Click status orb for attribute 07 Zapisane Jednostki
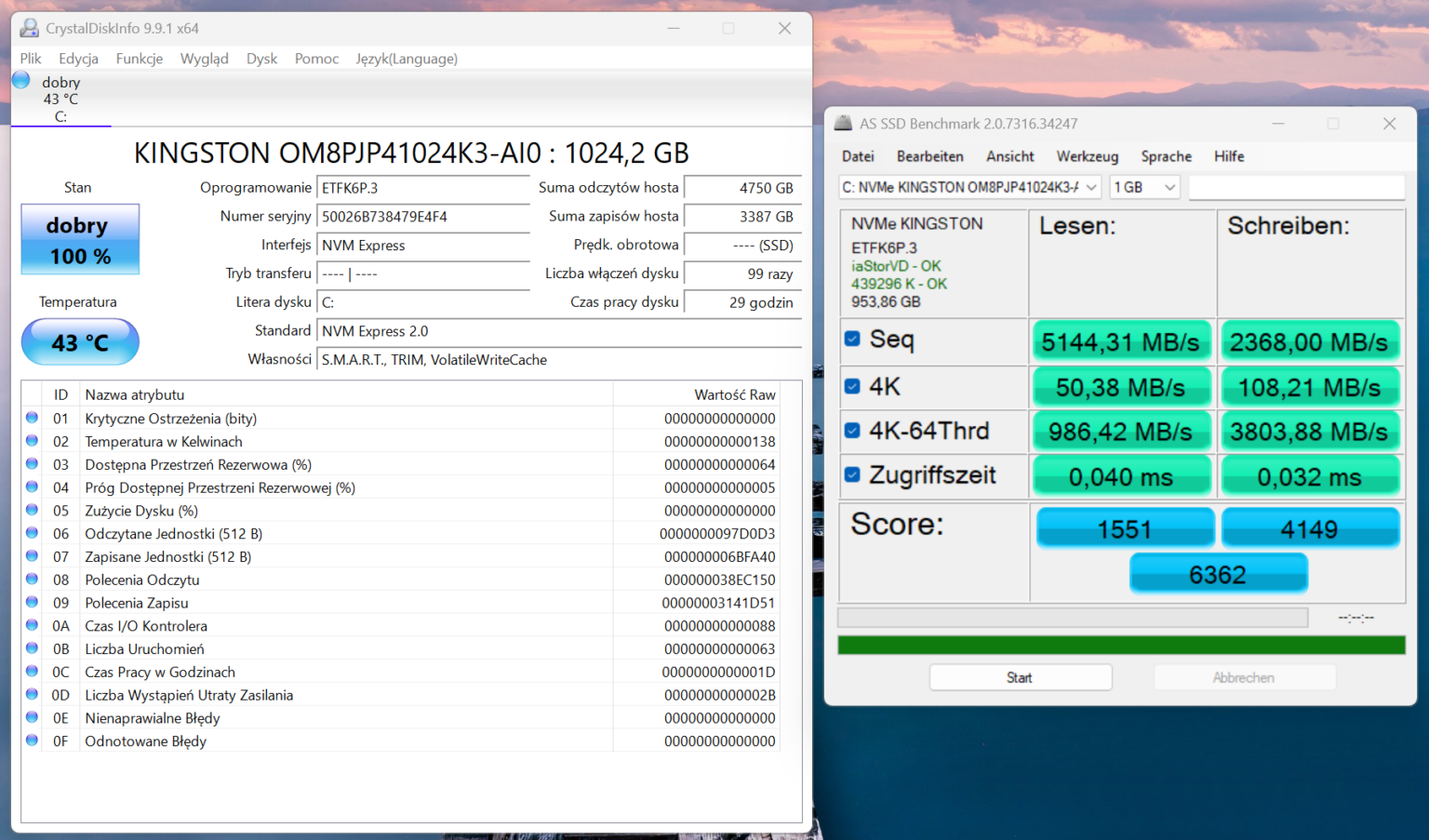 tap(32, 556)
